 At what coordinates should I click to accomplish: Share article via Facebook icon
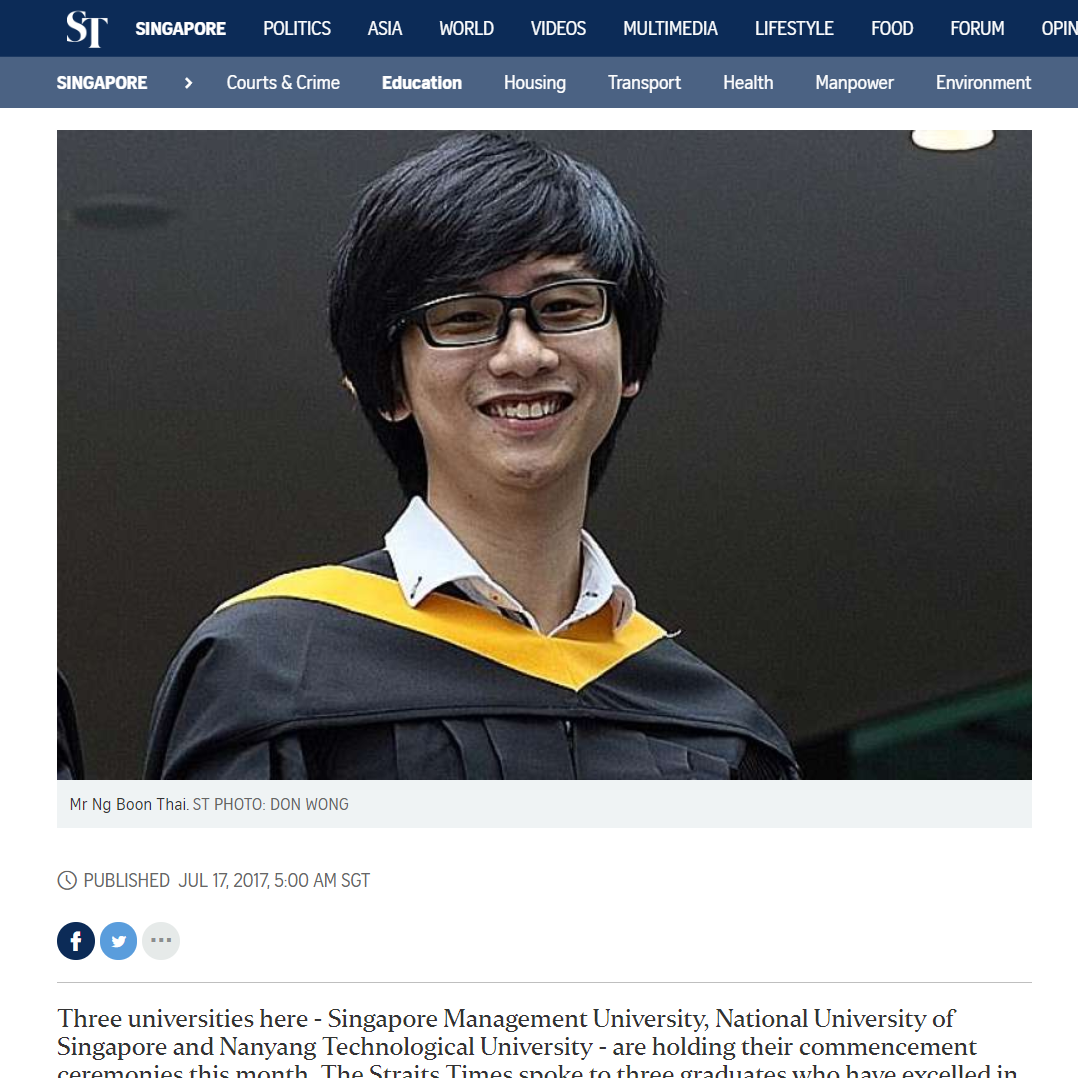76,940
